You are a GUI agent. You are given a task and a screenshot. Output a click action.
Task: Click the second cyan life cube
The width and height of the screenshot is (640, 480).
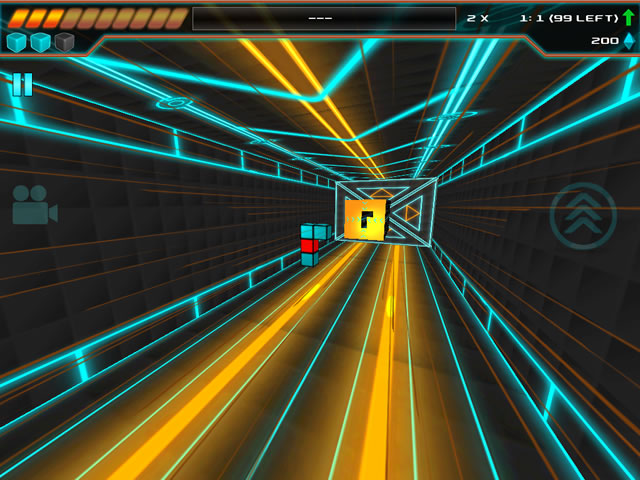tap(40, 42)
